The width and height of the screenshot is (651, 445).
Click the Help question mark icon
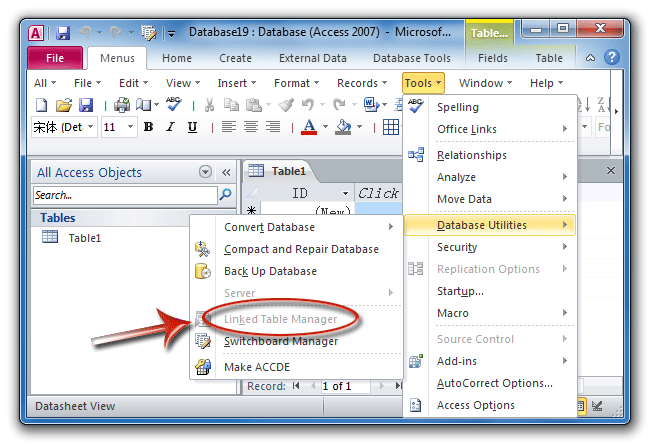(612, 57)
